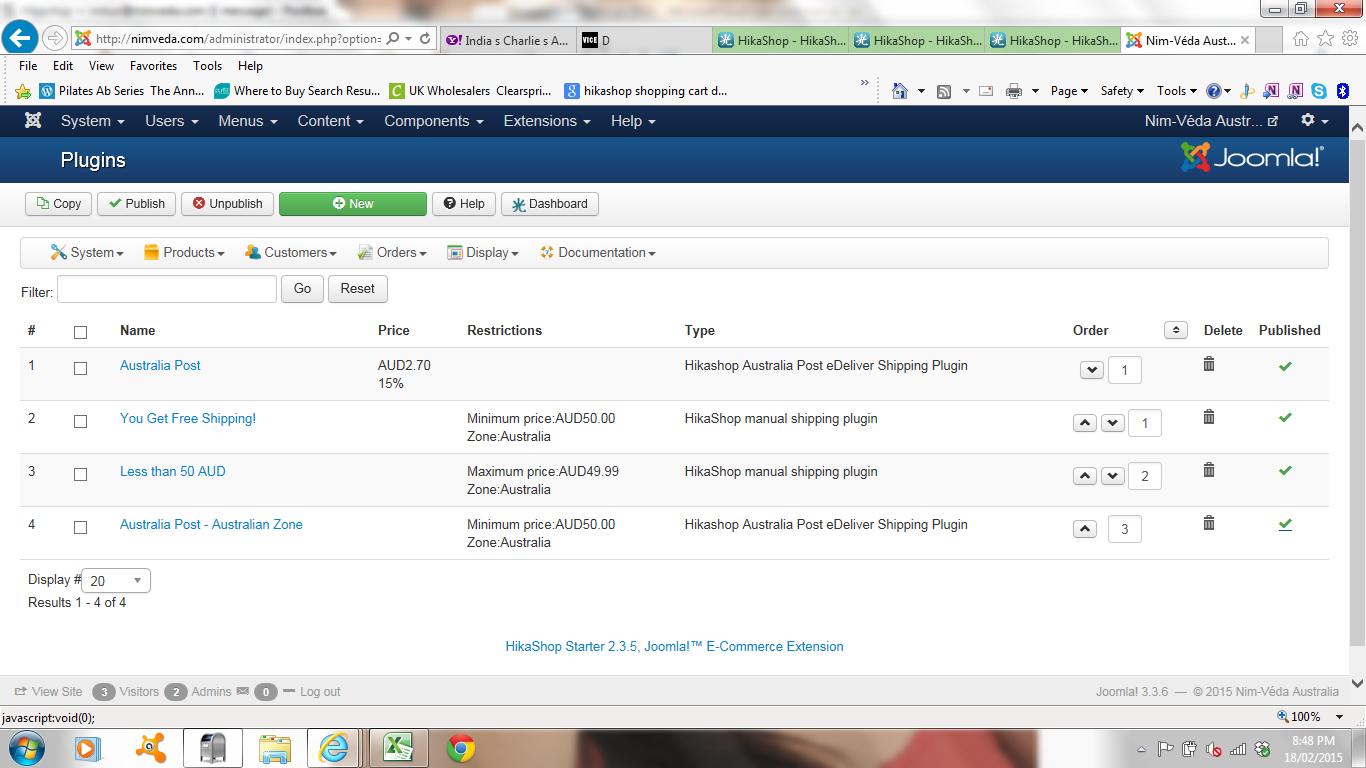Viewport: 1366px width, 768px height.
Task: Save the ordering with the Order column icon
Action: point(1176,330)
